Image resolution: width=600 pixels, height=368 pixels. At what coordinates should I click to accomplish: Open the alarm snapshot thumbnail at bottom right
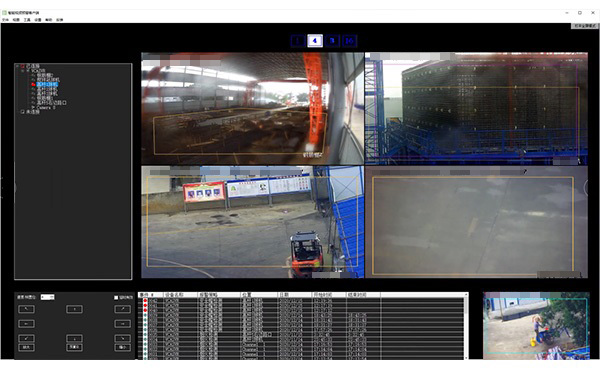click(x=536, y=326)
